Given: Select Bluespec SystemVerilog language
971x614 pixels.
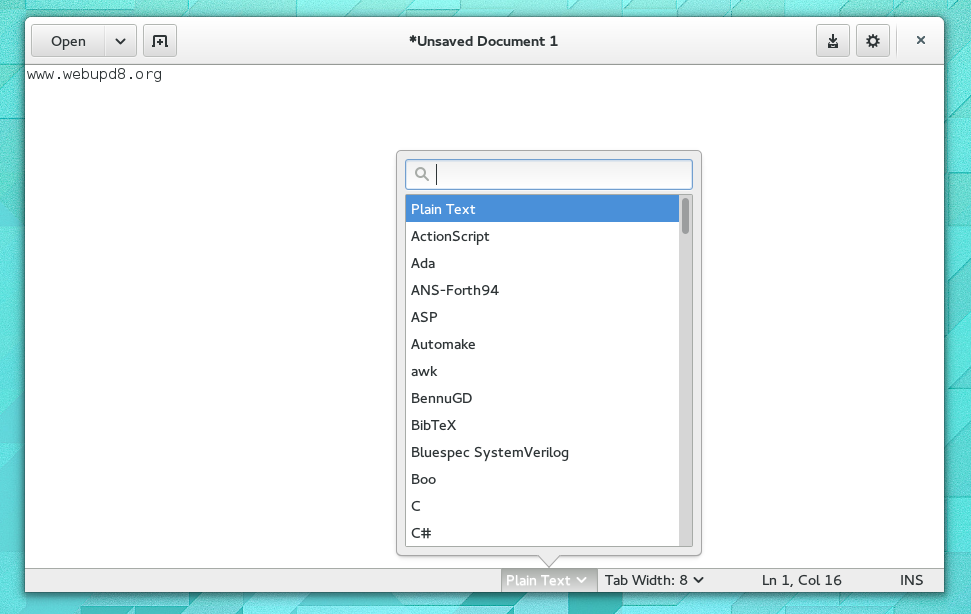Looking at the screenshot, I should click(489, 452).
